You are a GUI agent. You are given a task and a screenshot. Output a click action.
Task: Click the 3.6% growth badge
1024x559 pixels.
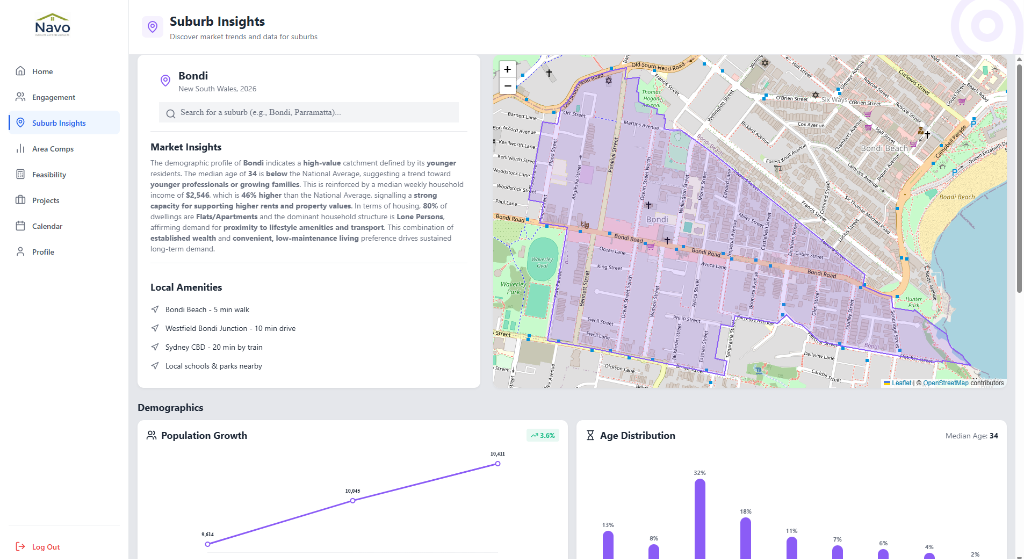click(x=543, y=435)
